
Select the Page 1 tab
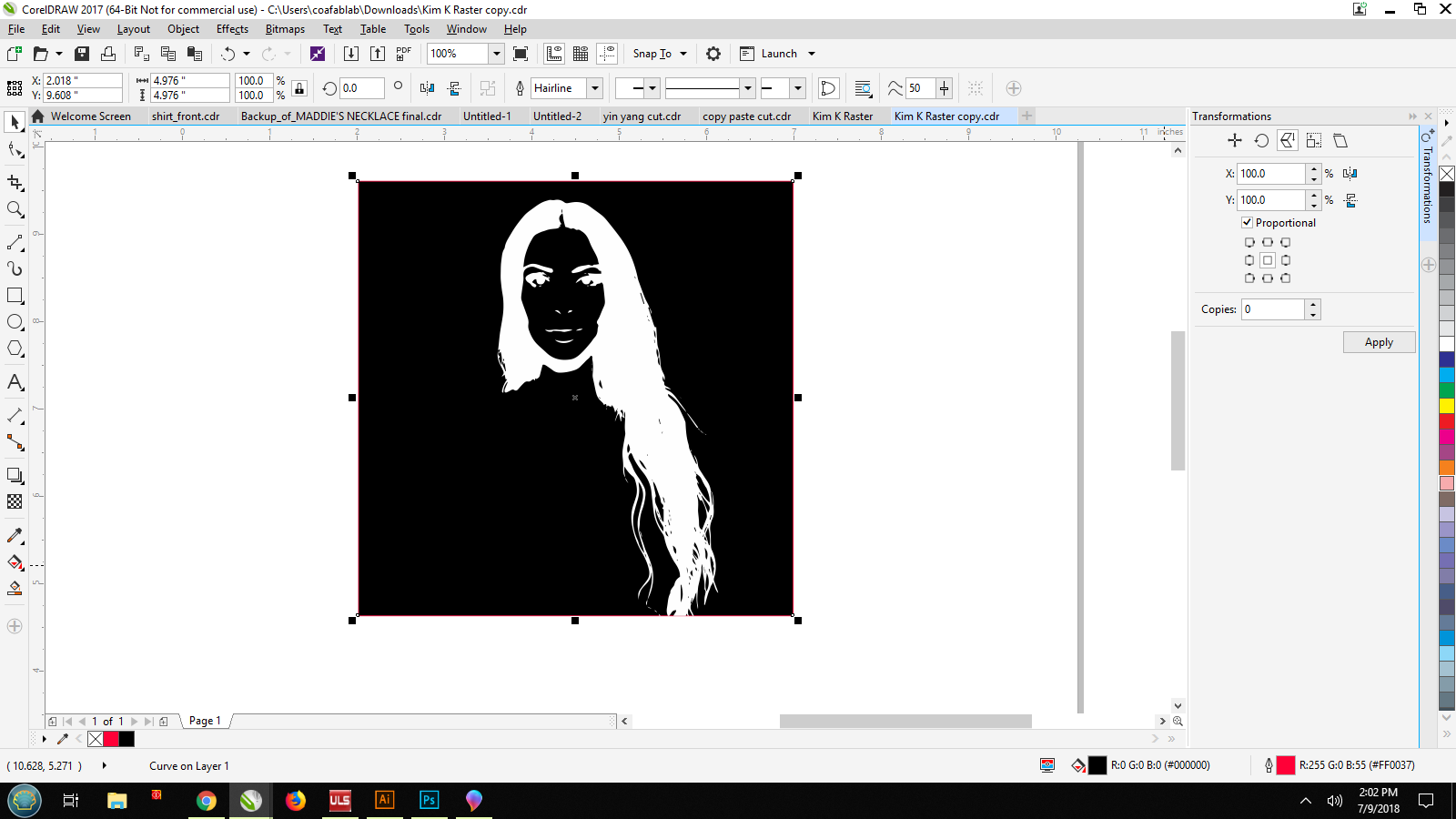pyautogui.click(x=205, y=721)
